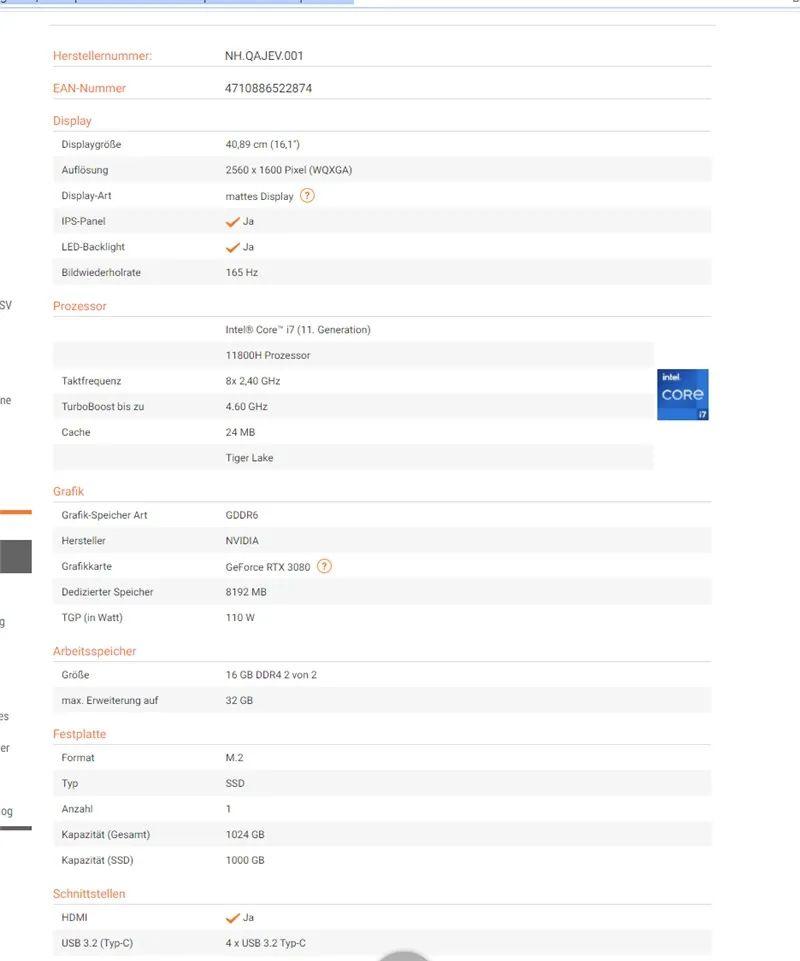Click the dark gray sidebar button

tap(15, 556)
